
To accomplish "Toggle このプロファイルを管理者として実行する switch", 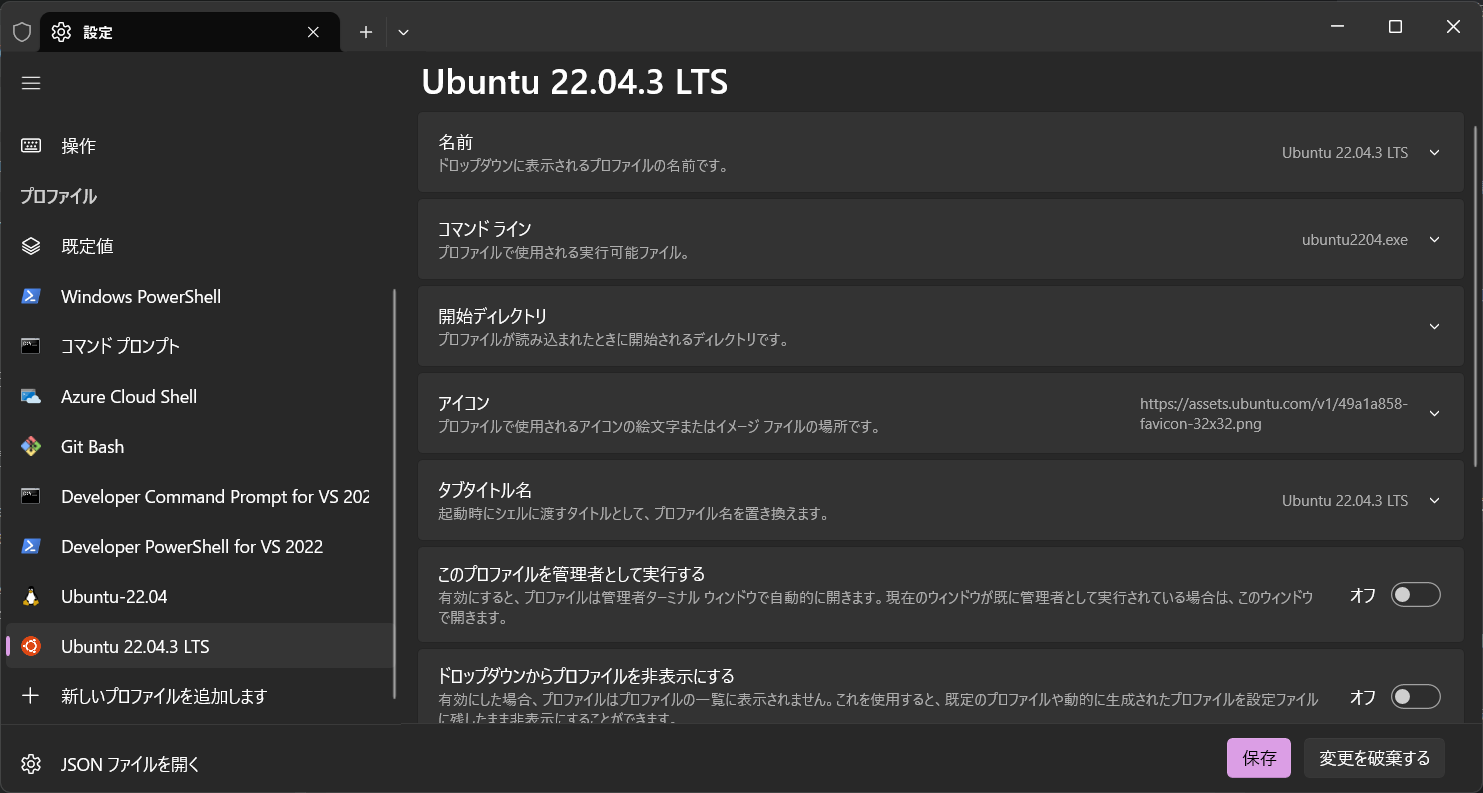I will pyautogui.click(x=1415, y=595).
